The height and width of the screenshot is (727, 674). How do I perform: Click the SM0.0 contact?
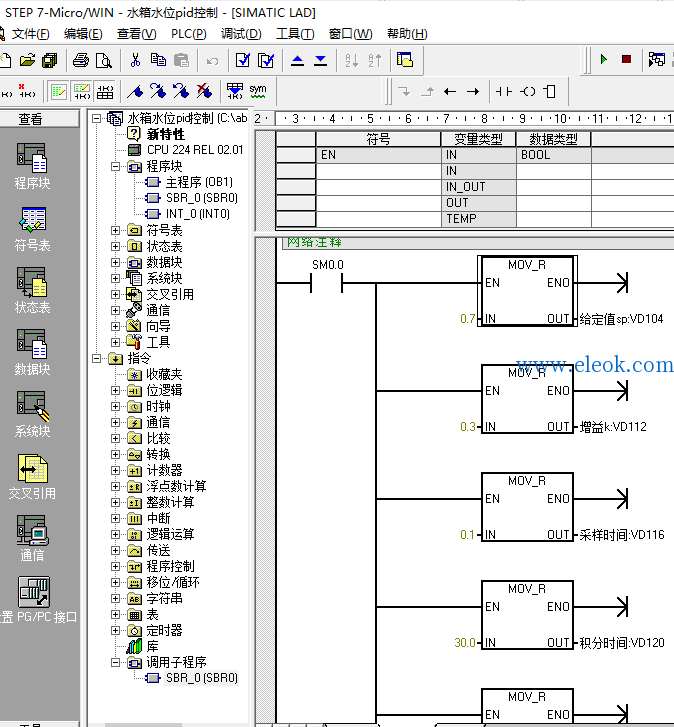327,282
